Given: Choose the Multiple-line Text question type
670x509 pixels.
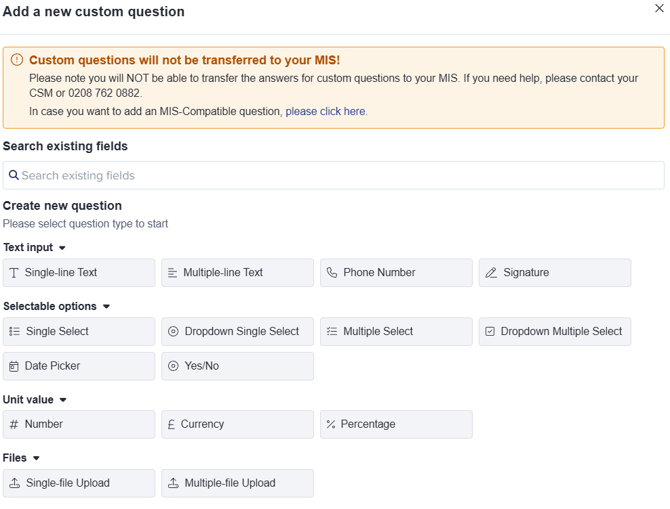Looking at the screenshot, I should [237, 272].
